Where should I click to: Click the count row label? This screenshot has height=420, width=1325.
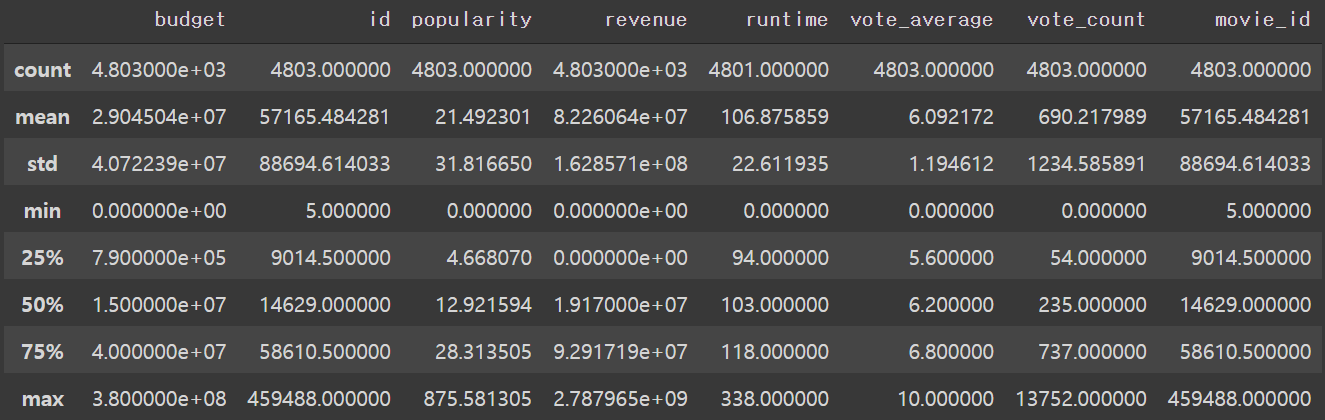click(42, 70)
